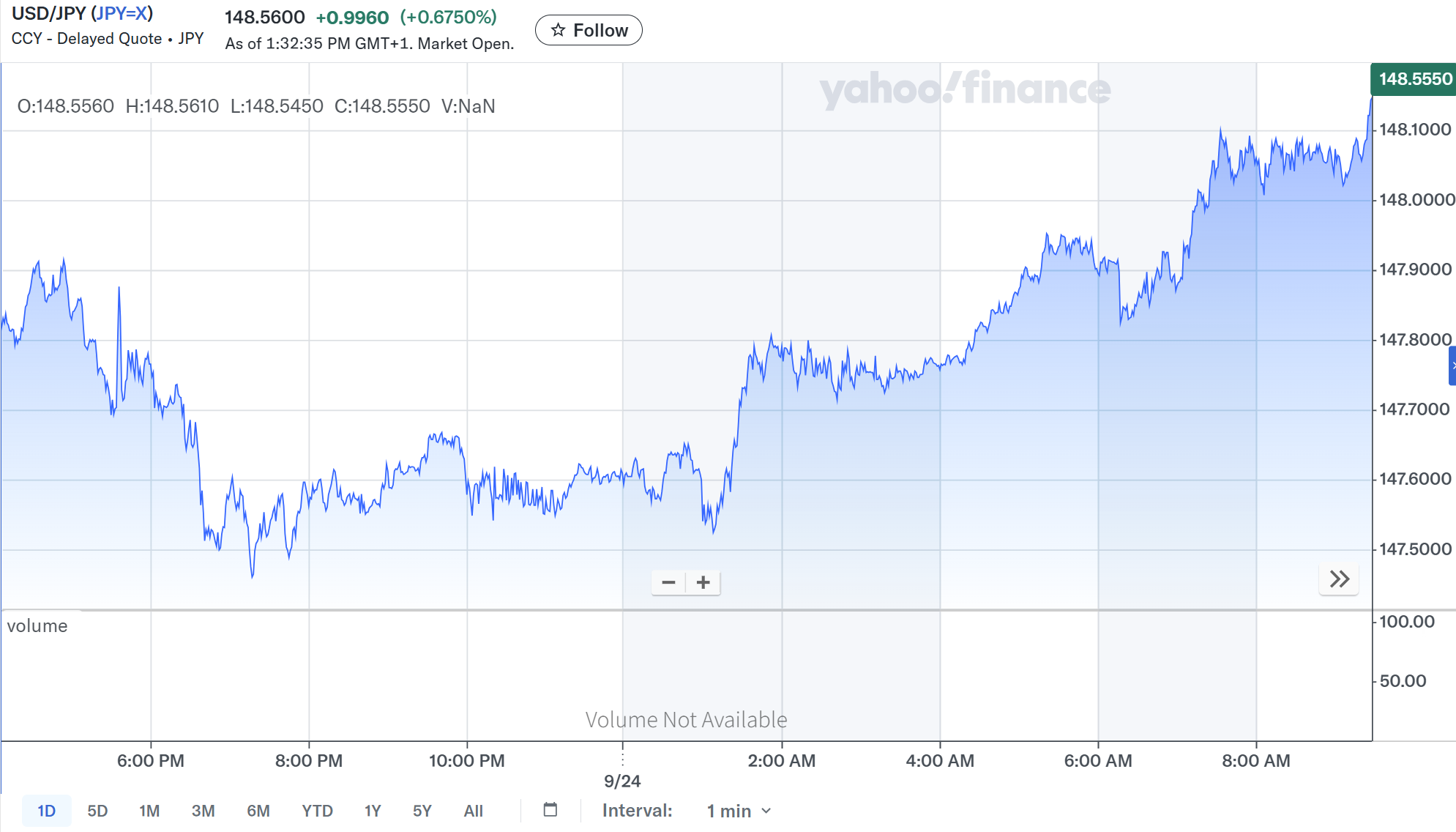Select the 1D range tab
Viewport: 1456px width, 832px height.
click(x=46, y=811)
